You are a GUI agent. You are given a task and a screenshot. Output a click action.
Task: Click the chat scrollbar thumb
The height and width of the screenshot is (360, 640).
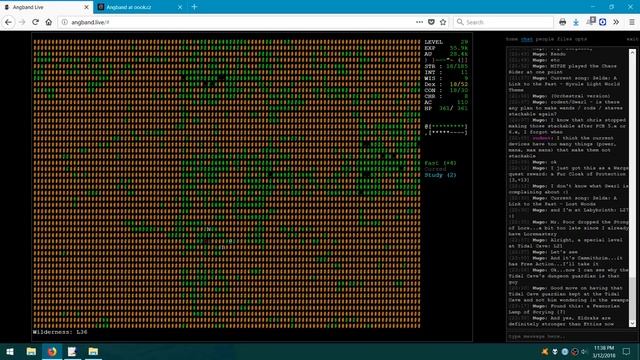click(632, 298)
